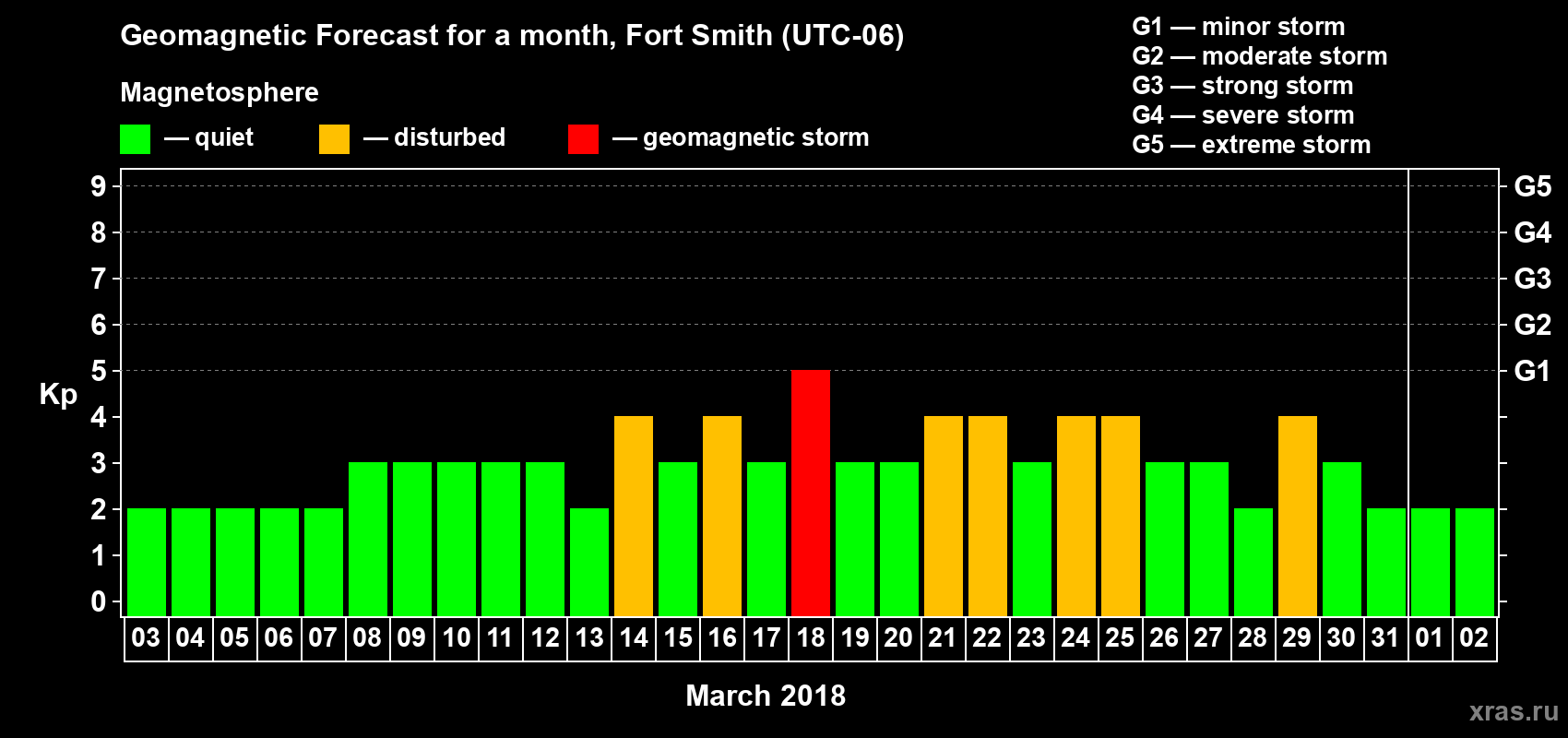Click date label 22 on the axis

point(988,638)
